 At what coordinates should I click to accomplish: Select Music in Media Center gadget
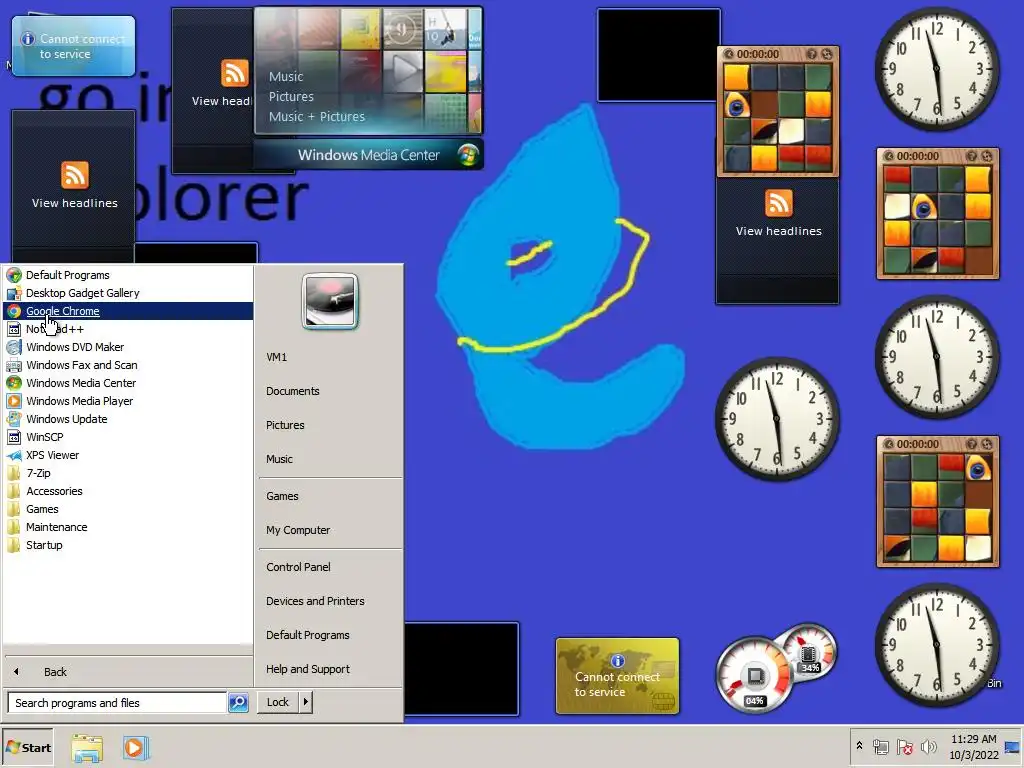point(286,76)
